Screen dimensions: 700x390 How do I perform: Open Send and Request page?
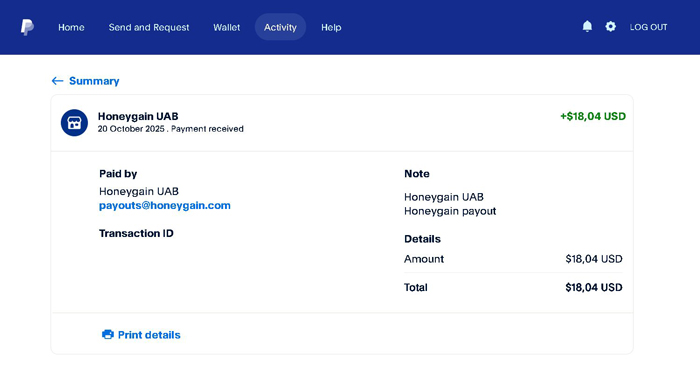click(x=149, y=27)
